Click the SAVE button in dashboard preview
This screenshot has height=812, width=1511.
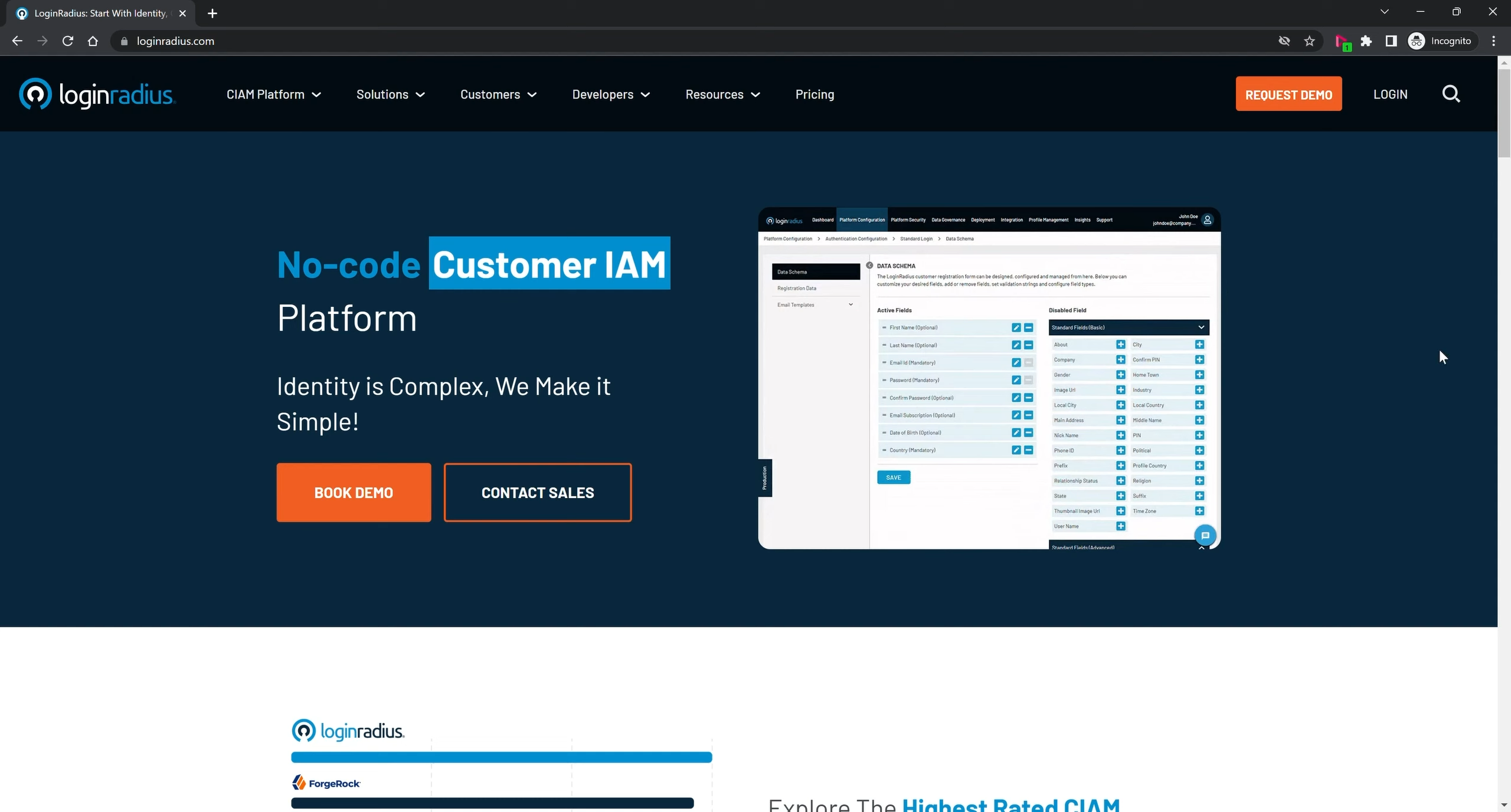(893, 477)
